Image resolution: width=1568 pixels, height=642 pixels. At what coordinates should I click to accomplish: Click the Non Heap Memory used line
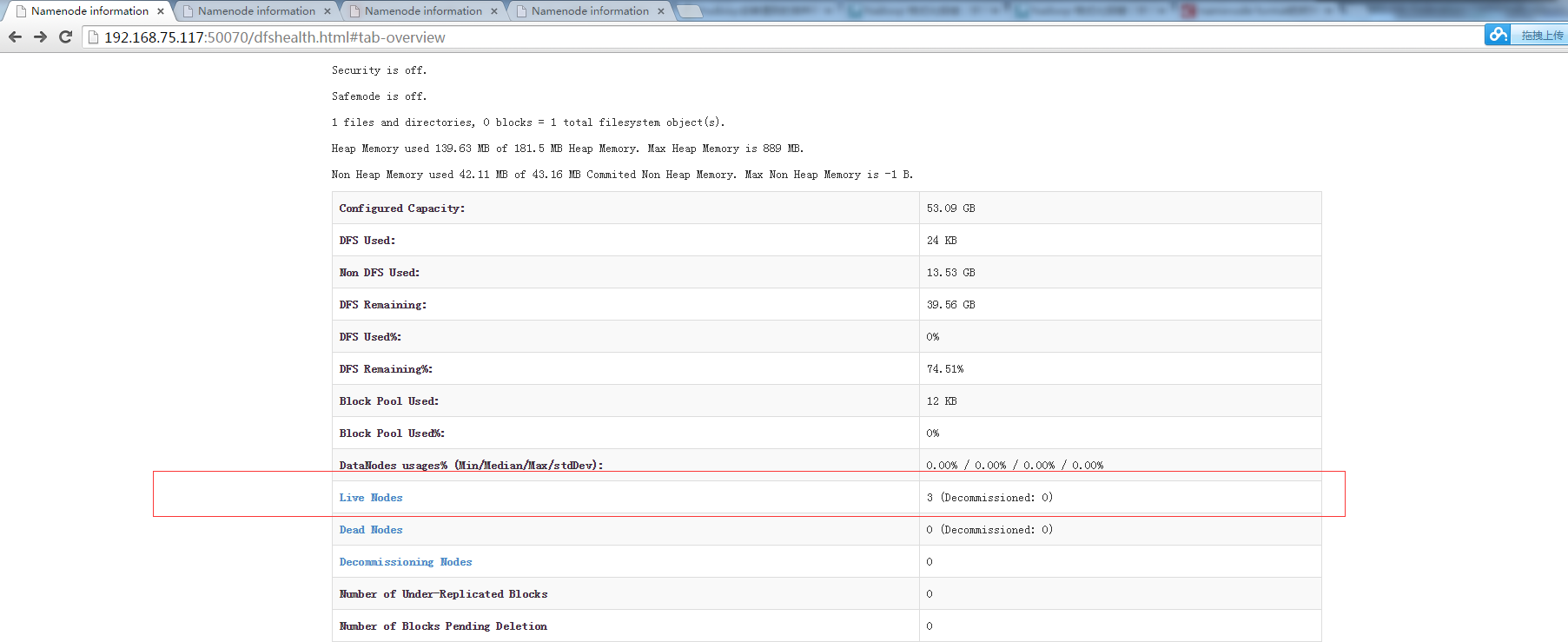pyautogui.click(x=622, y=175)
